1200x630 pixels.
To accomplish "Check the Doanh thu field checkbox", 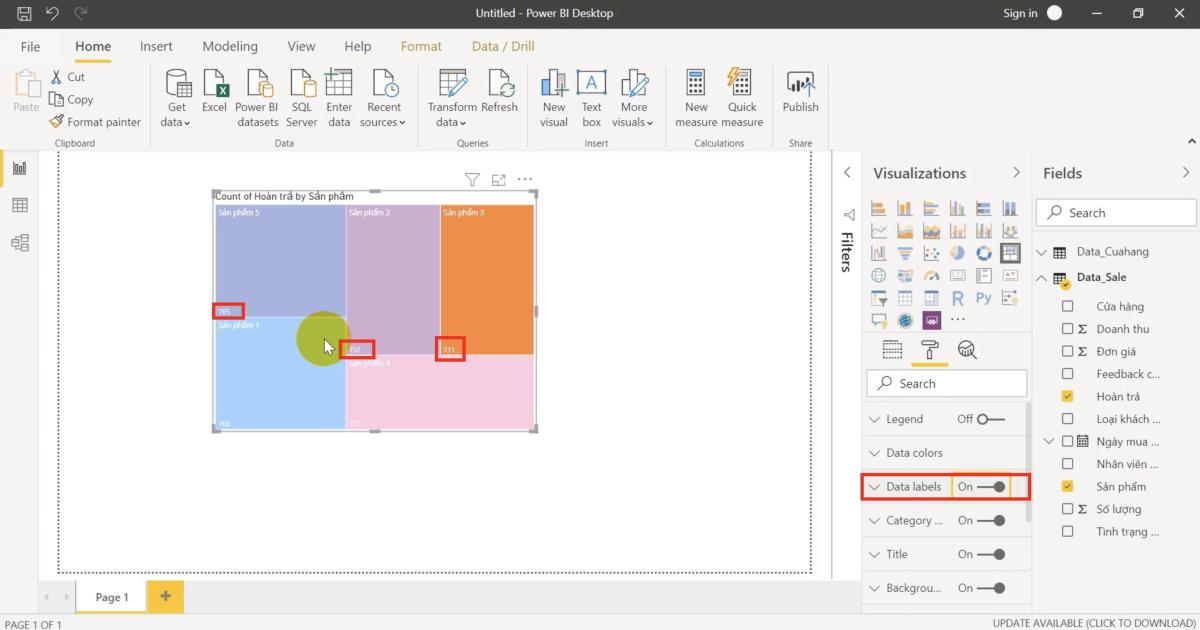I will click(1066, 328).
